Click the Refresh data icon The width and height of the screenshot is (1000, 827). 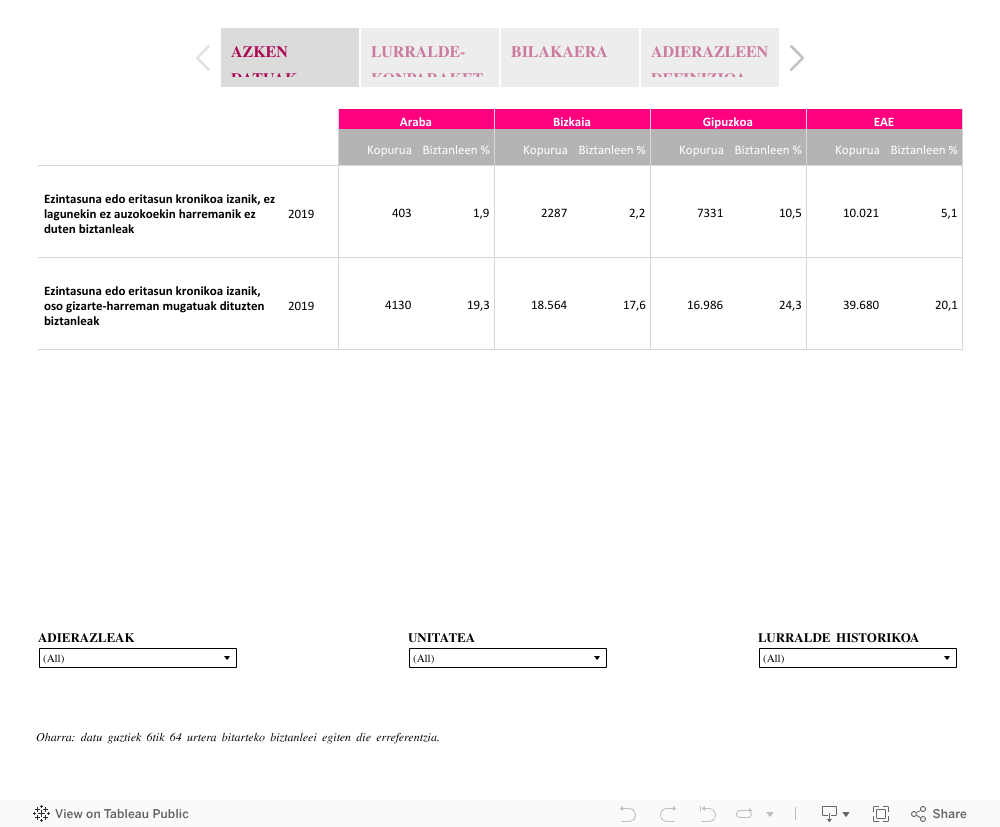746,813
